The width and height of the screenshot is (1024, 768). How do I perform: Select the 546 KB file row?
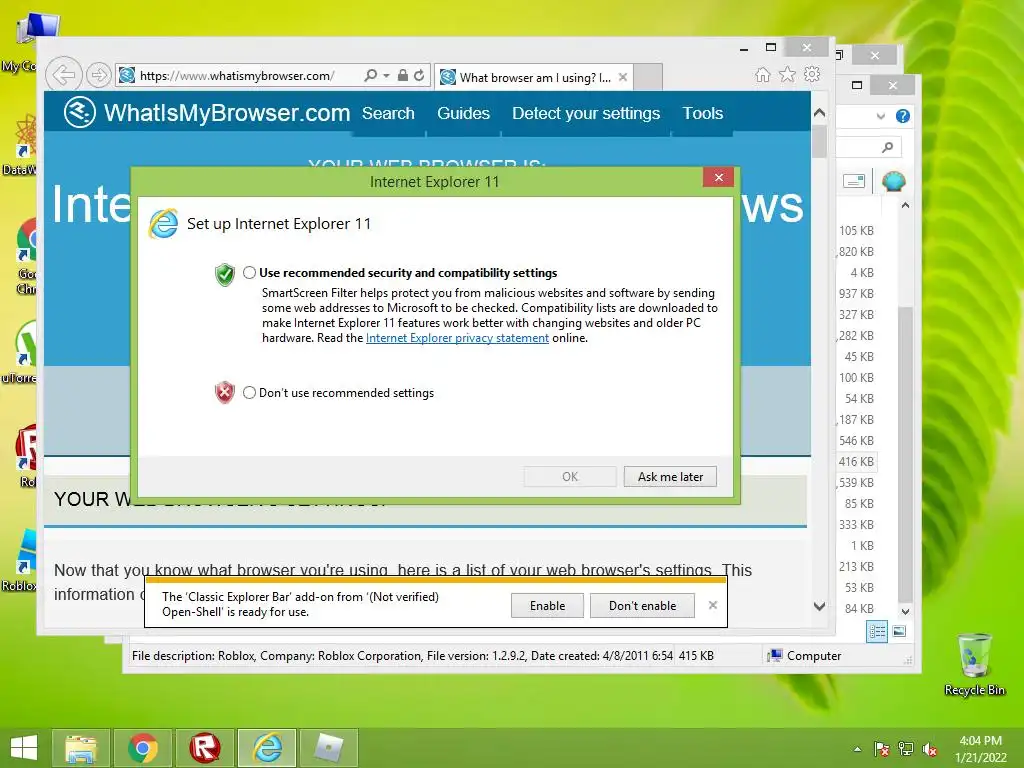(856, 441)
